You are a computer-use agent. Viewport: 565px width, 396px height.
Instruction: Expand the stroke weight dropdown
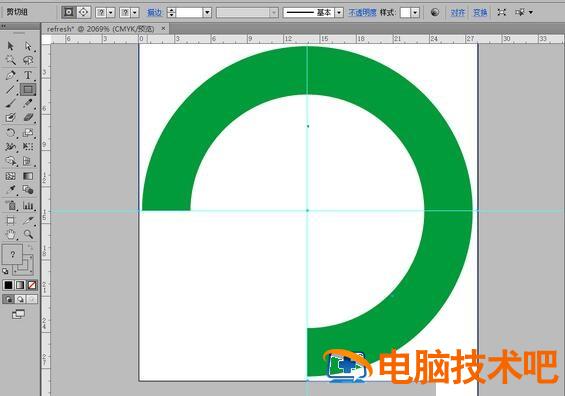[x=207, y=13]
